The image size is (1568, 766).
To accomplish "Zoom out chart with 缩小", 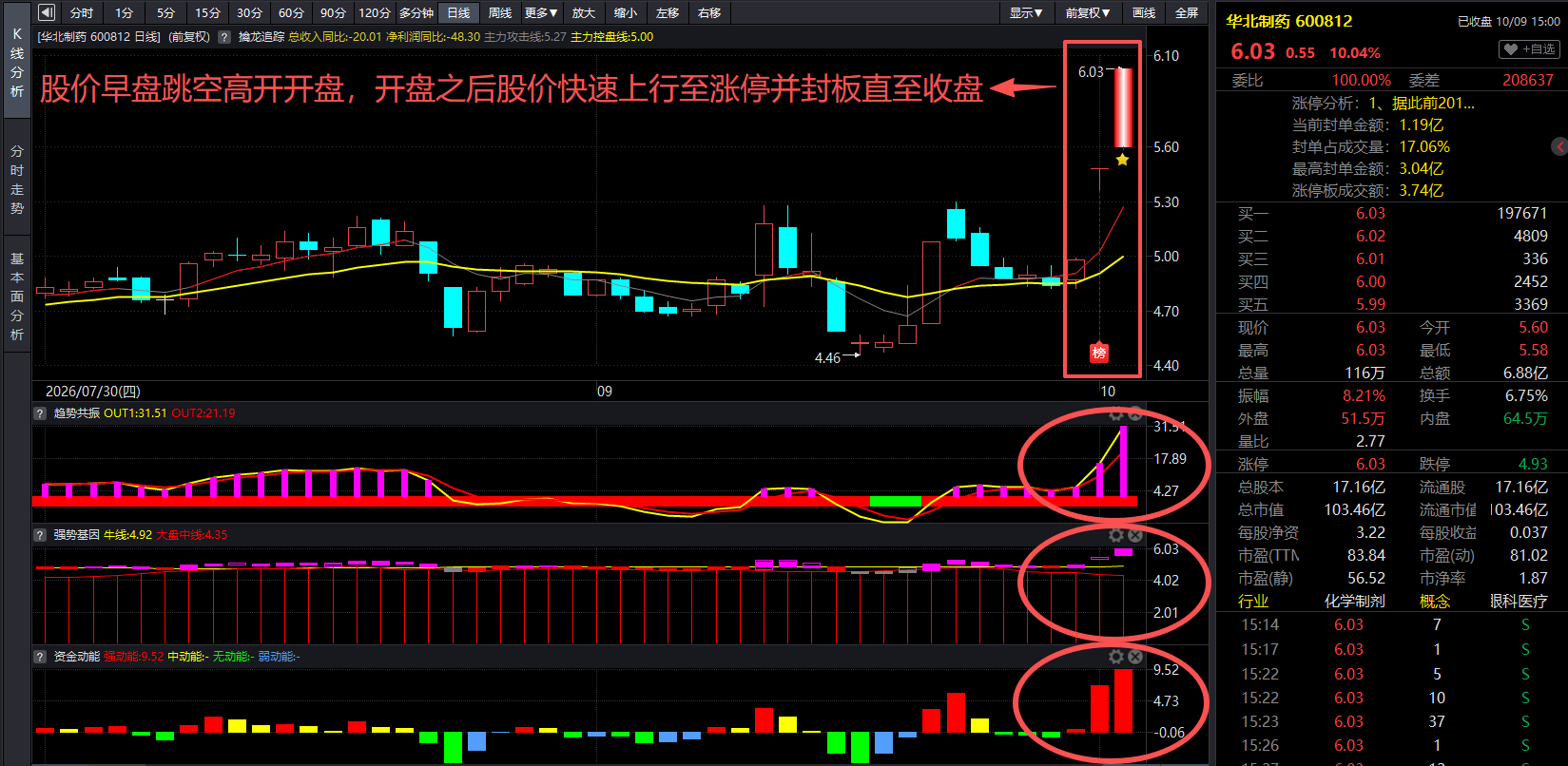I will (x=626, y=12).
